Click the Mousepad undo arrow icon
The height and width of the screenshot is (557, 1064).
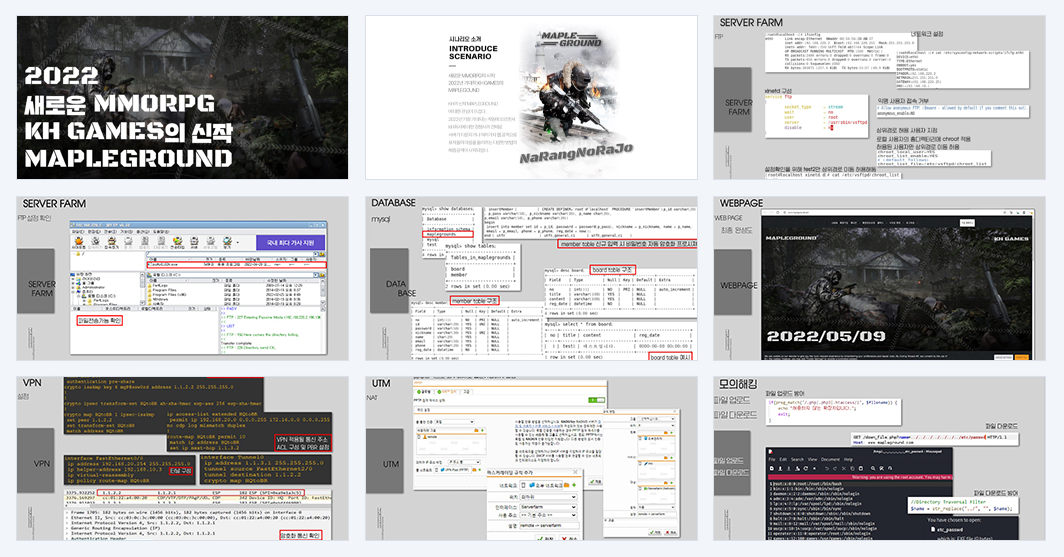point(826,468)
